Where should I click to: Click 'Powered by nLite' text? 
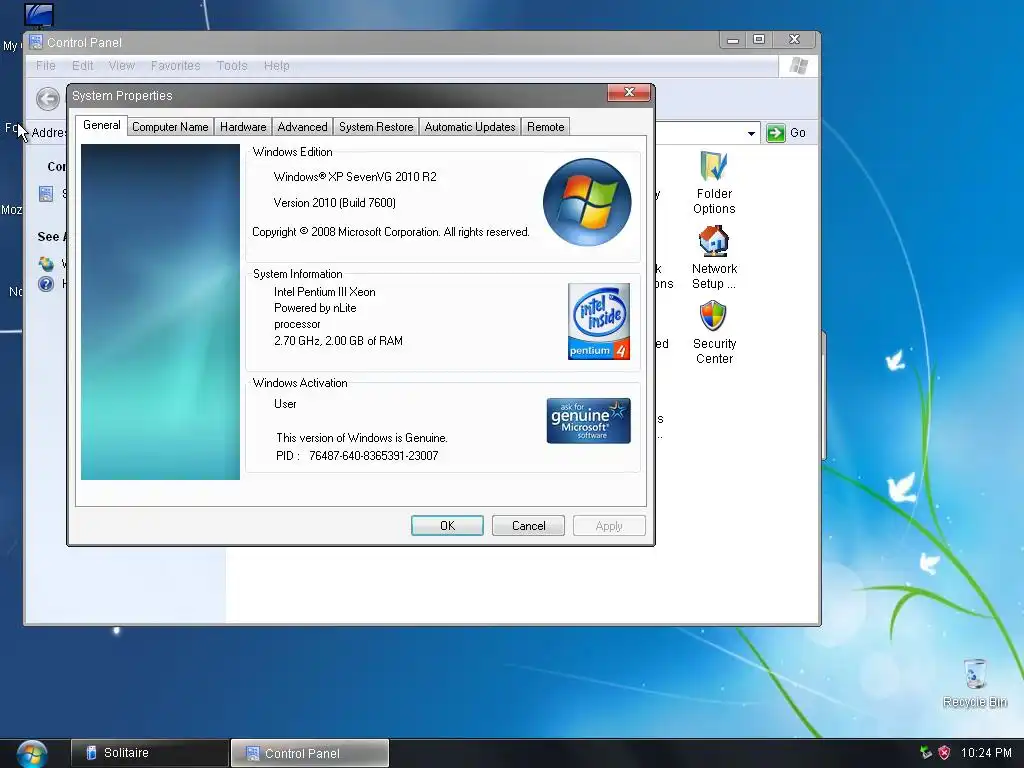tap(315, 308)
